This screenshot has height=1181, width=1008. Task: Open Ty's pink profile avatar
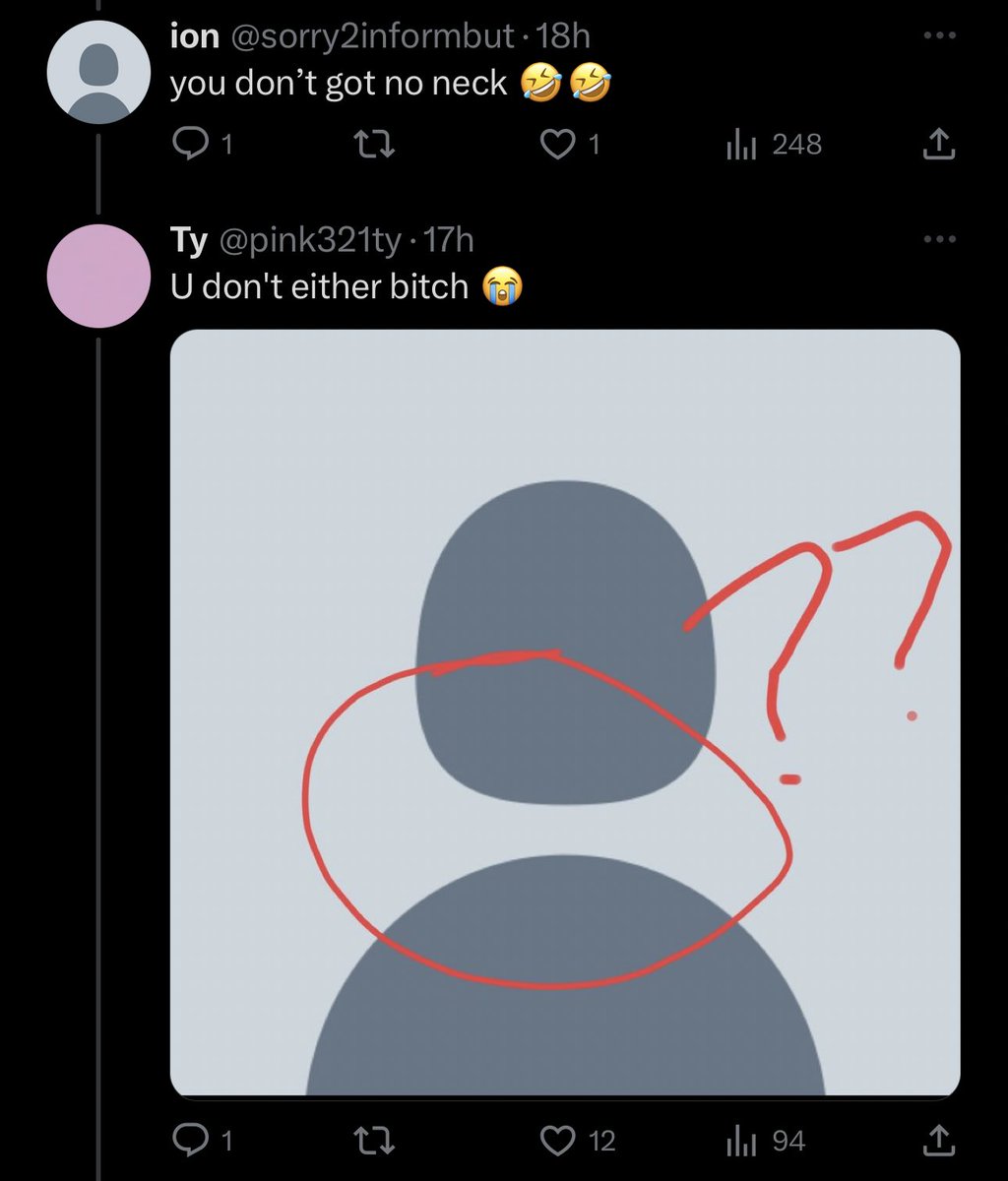coord(98,276)
